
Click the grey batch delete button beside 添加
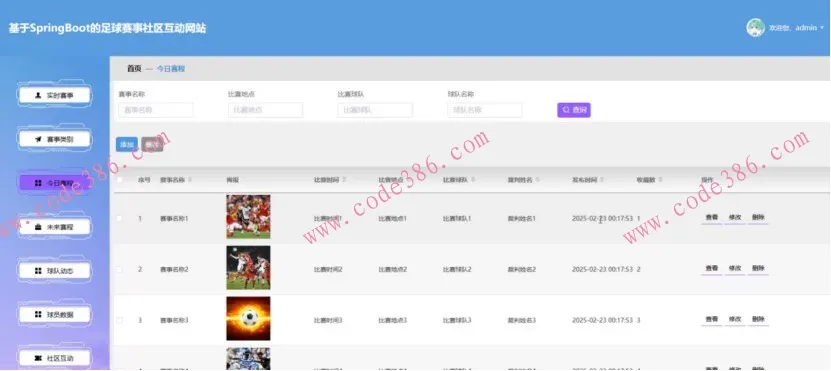[153, 145]
